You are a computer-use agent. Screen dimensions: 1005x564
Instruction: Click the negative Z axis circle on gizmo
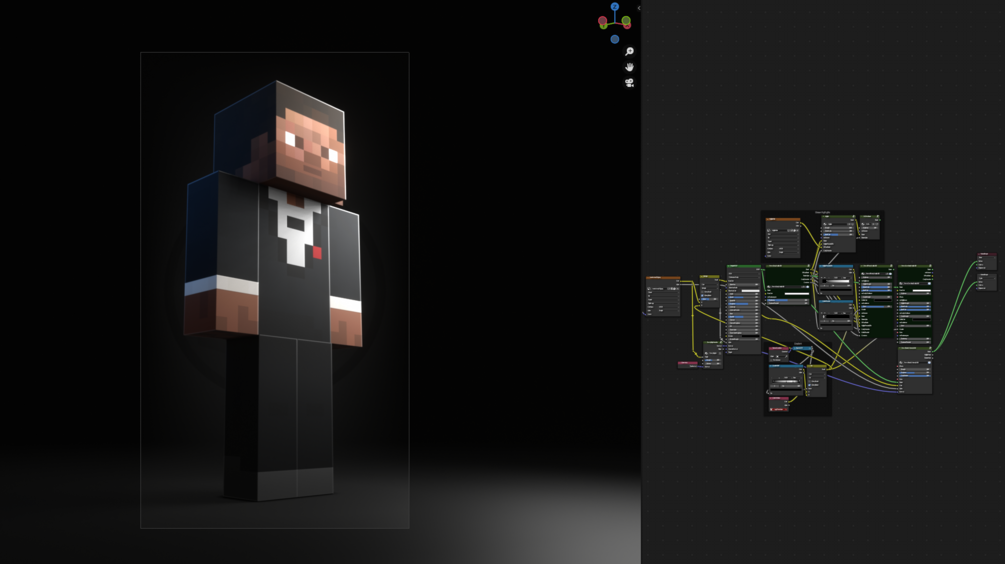tap(615, 39)
